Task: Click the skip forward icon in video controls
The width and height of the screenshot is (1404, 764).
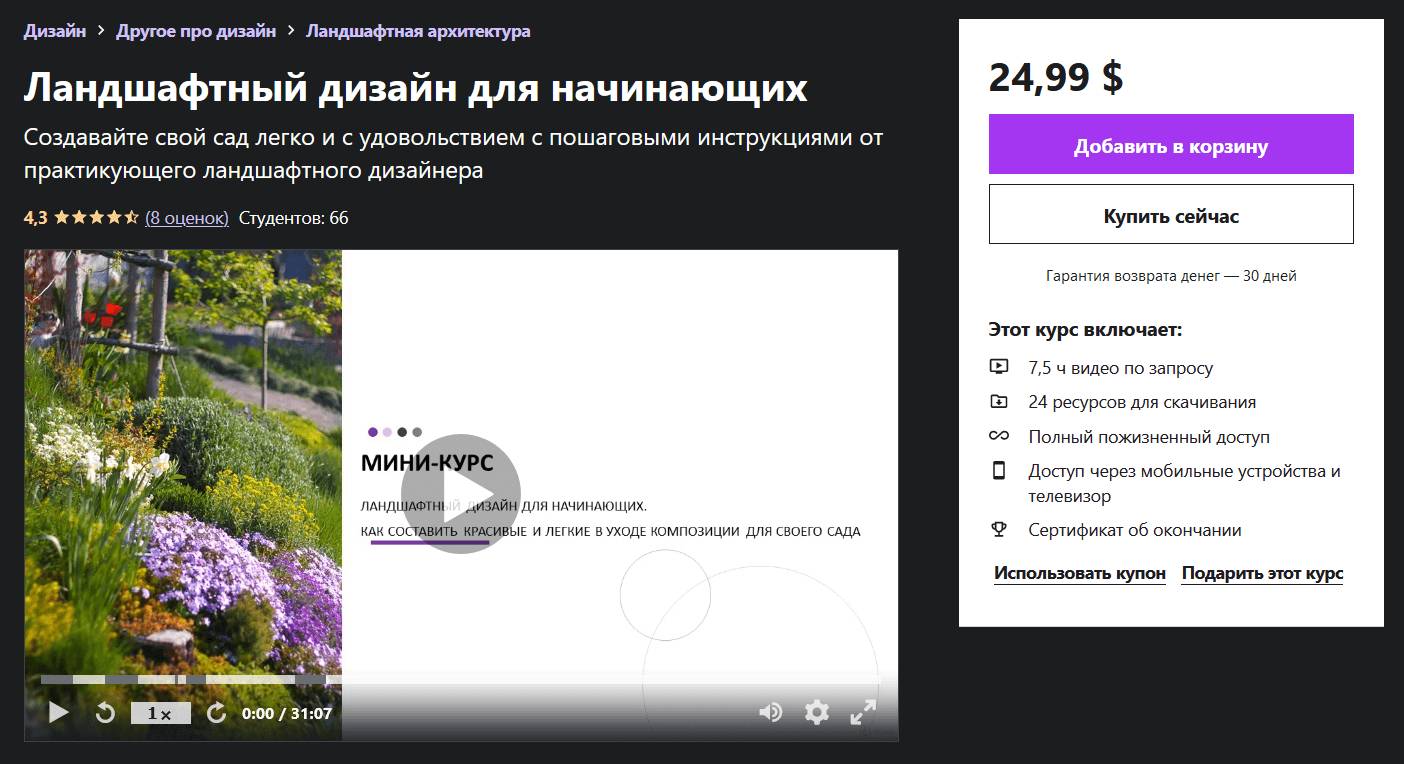Action: (x=216, y=713)
